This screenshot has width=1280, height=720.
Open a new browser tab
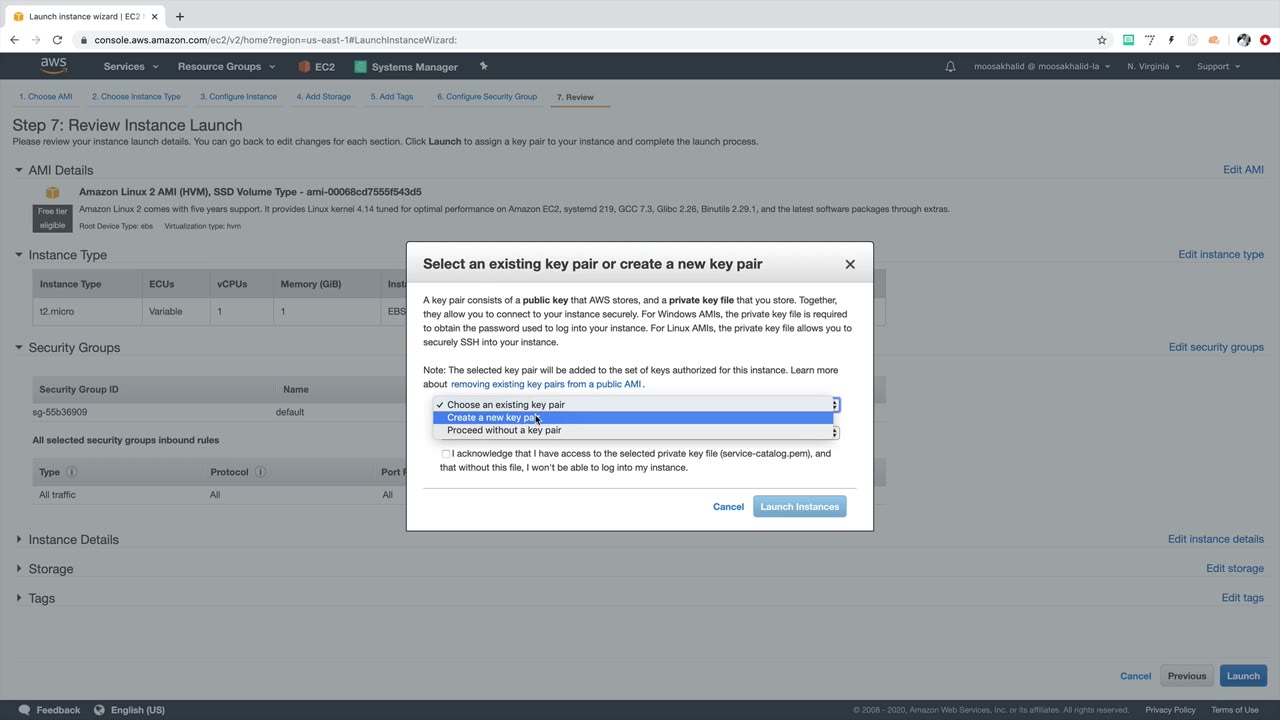tap(180, 16)
